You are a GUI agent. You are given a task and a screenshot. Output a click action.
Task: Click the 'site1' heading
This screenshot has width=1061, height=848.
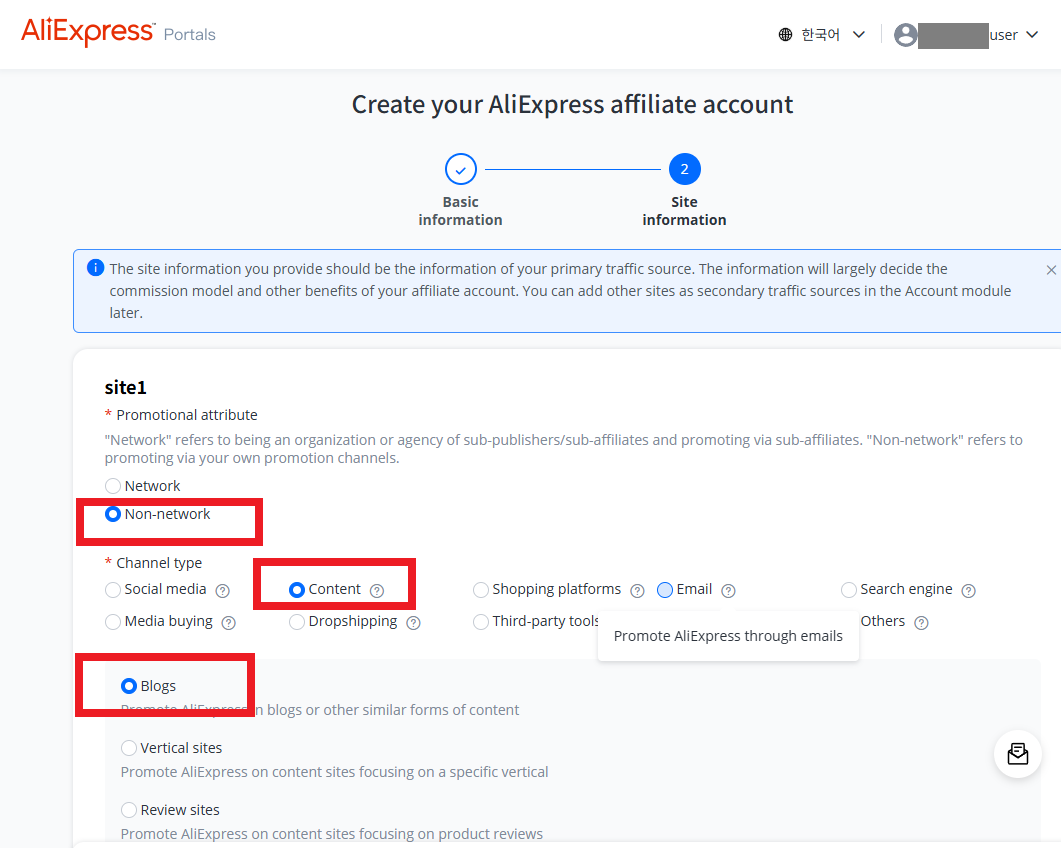click(125, 387)
